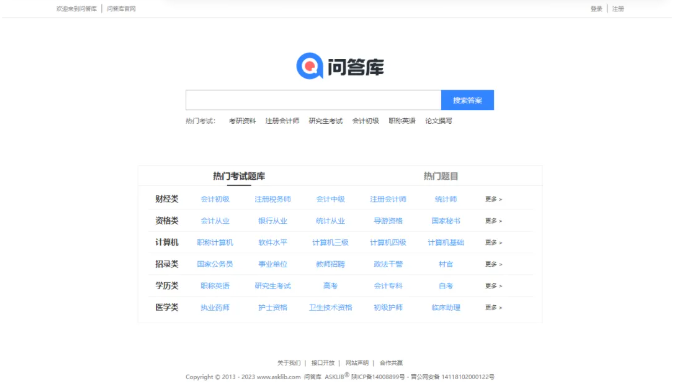This screenshot has width=697, height=388.
Task: Open the 银行从业 link
Action: [272, 221]
